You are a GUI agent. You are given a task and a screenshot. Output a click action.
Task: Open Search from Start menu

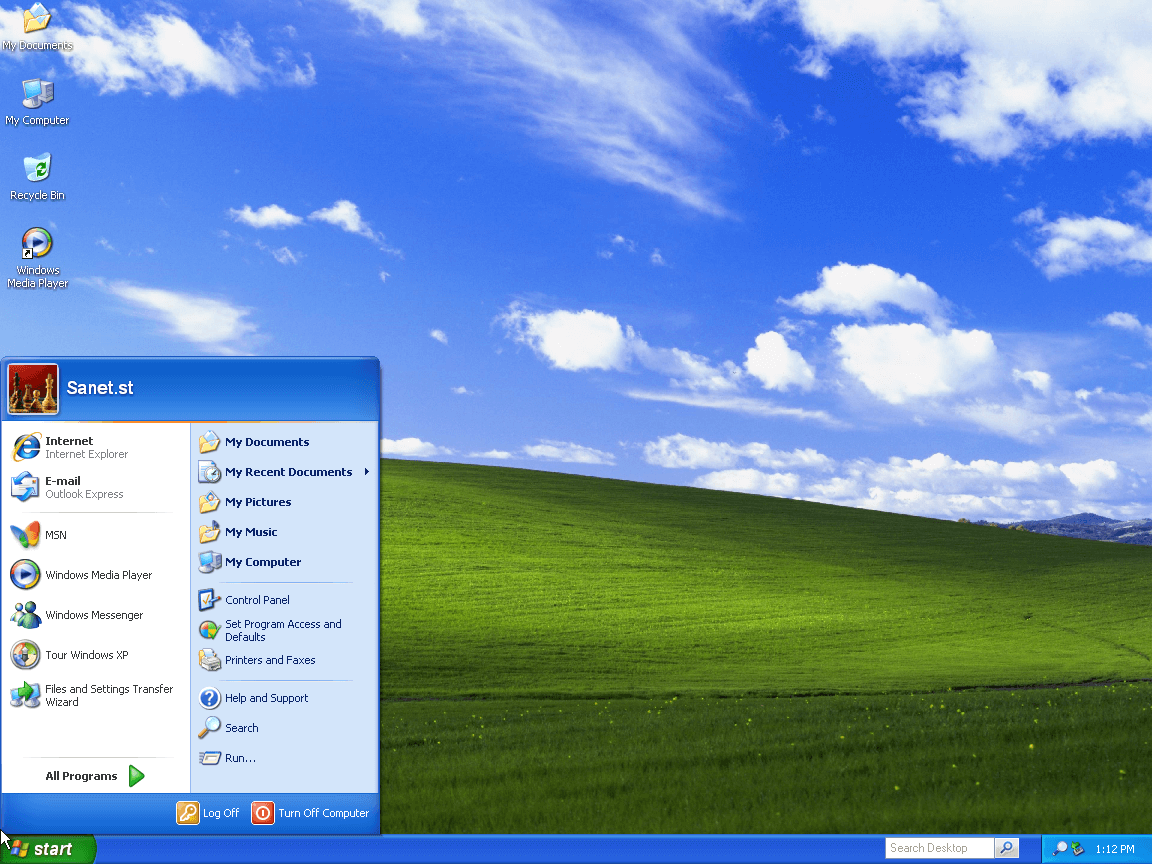[286, 728]
